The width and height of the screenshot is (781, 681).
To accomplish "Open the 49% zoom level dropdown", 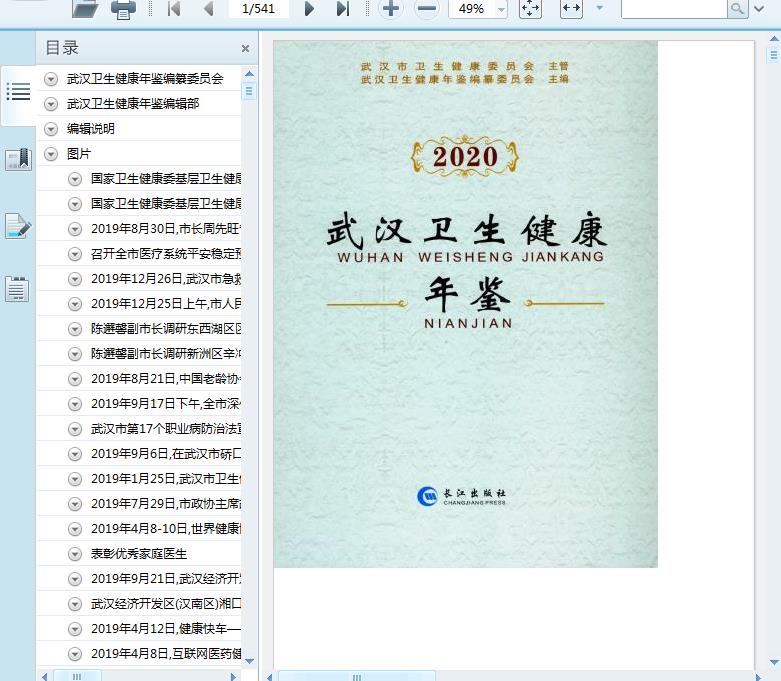I will coord(502,9).
